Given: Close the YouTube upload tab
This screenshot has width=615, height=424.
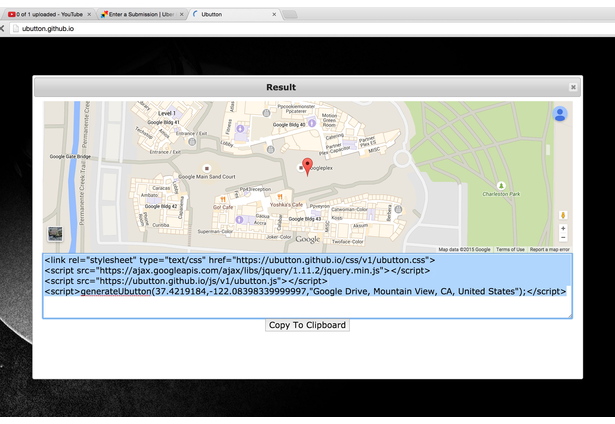Looking at the screenshot, I should click(89, 15).
